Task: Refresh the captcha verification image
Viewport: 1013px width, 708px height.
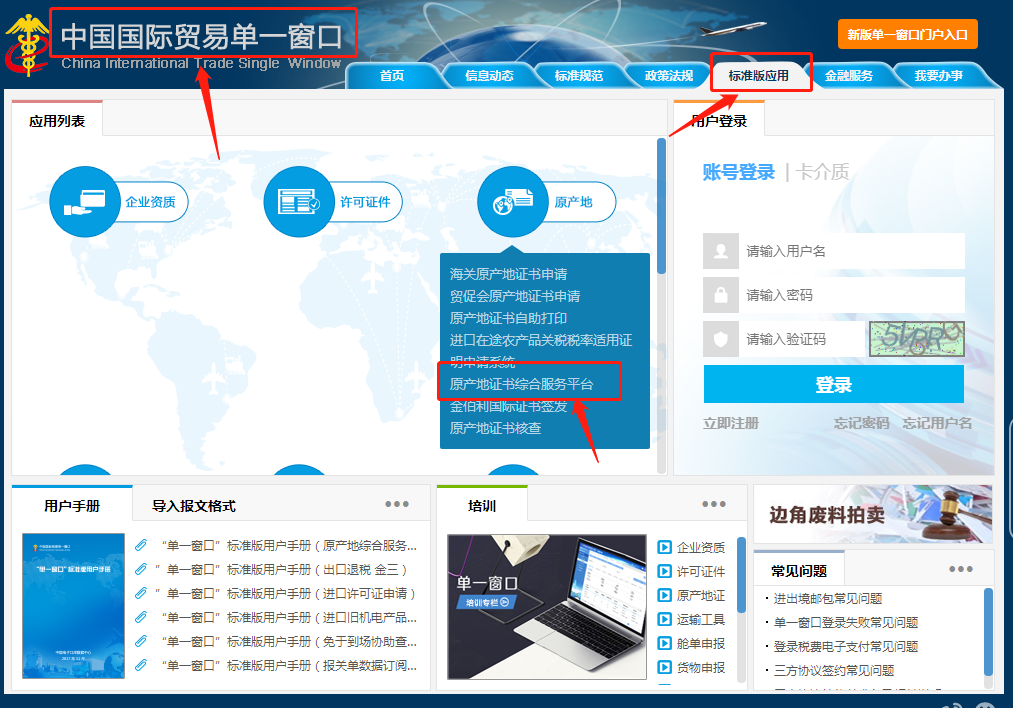Action: tap(916, 339)
